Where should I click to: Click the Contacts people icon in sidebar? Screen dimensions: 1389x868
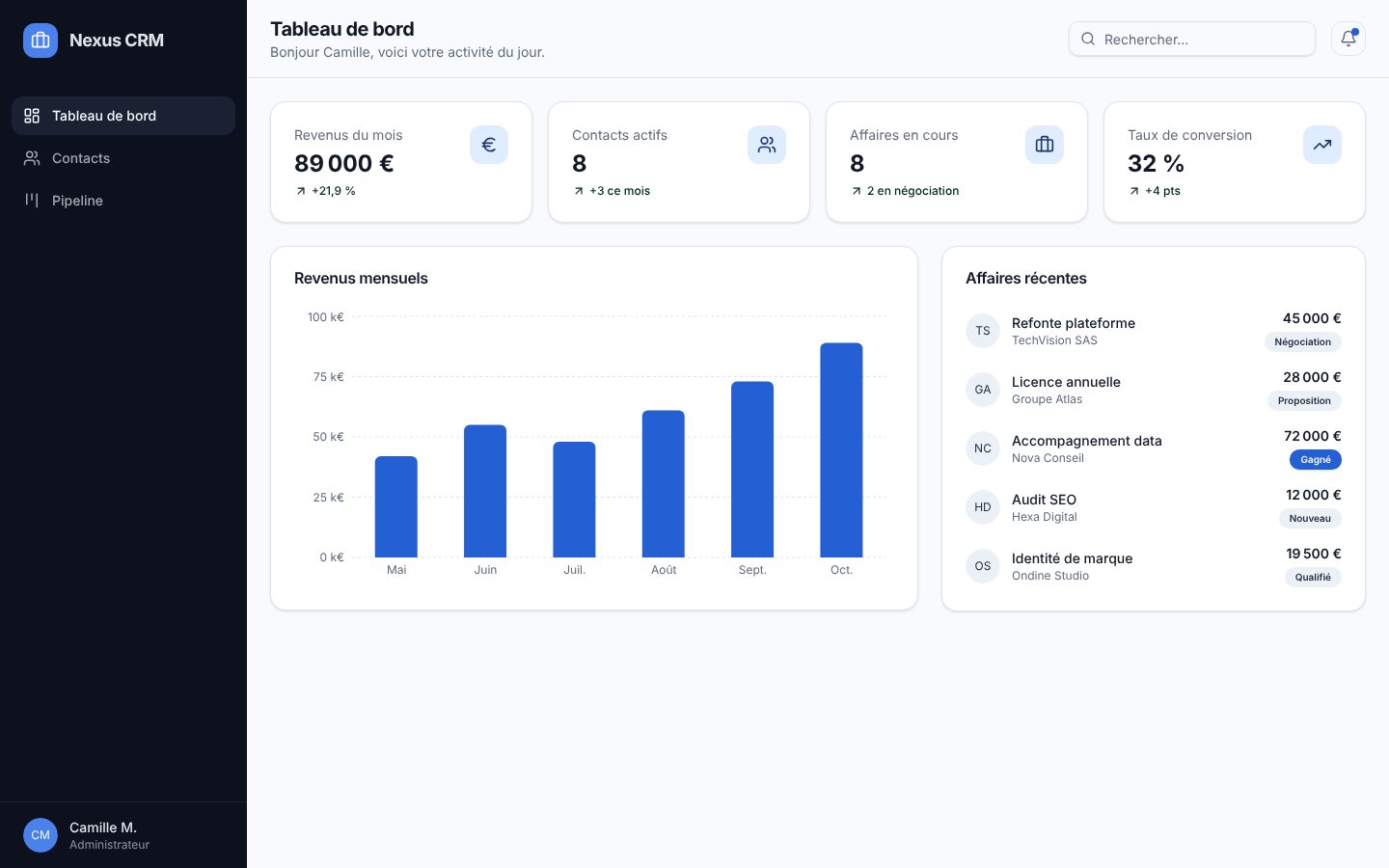[x=32, y=158]
